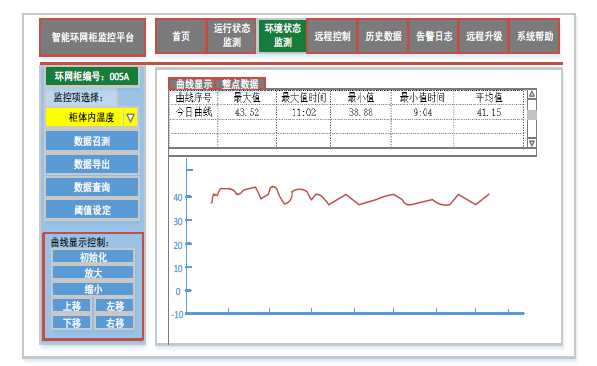Open the 远程控制 menu item
This screenshot has width=597, height=366.
point(332,37)
